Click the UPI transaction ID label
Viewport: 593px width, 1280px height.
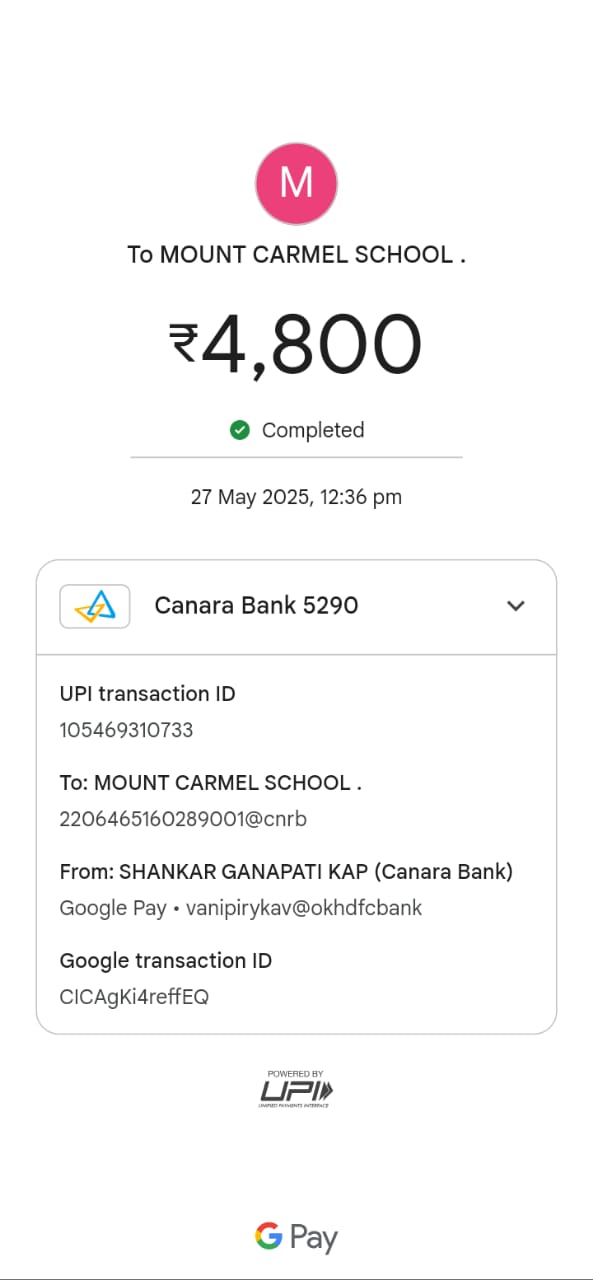(x=148, y=694)
